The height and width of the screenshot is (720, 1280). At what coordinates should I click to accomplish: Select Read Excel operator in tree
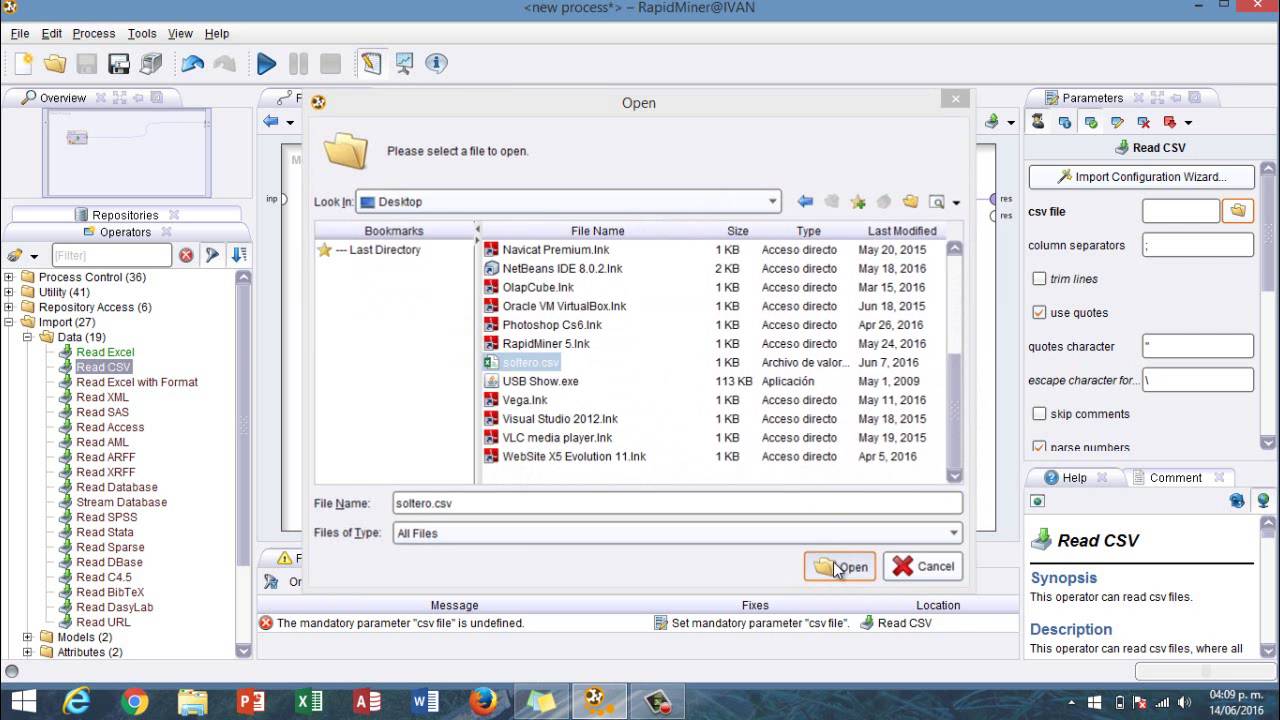click(x=105, y=352)
